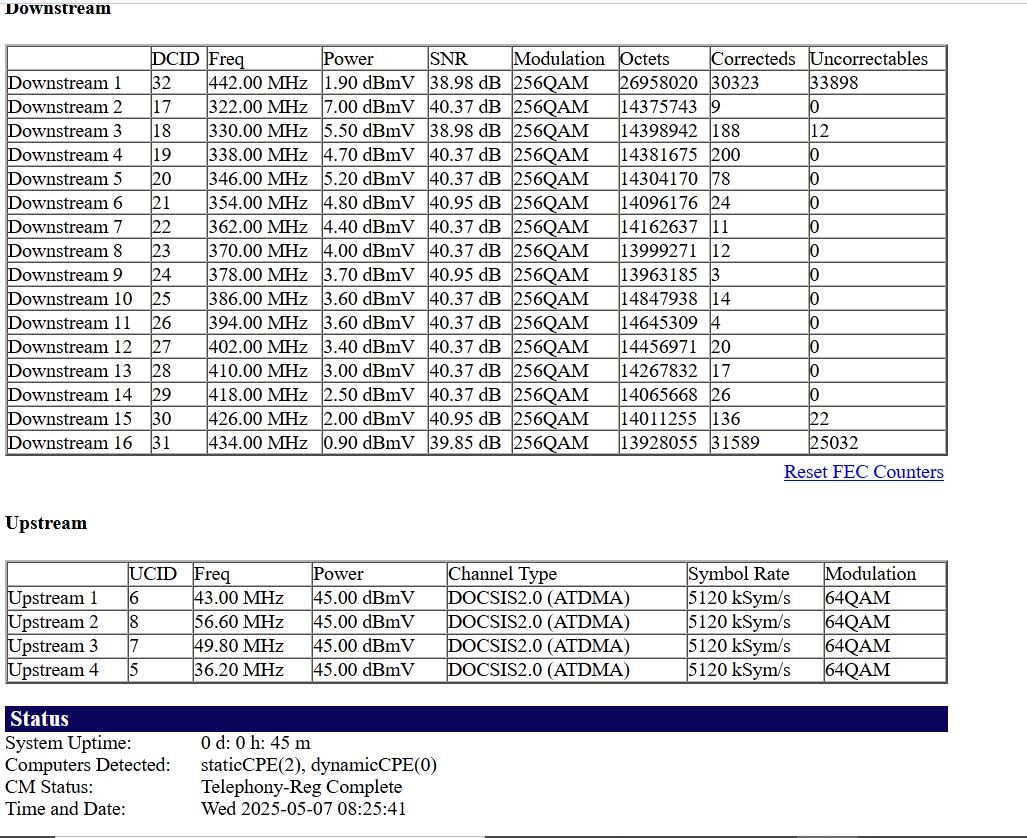Select Telephony-Reg Complete status text
The width and height of the screenshot is (1027, 838).
pos(301,787)
